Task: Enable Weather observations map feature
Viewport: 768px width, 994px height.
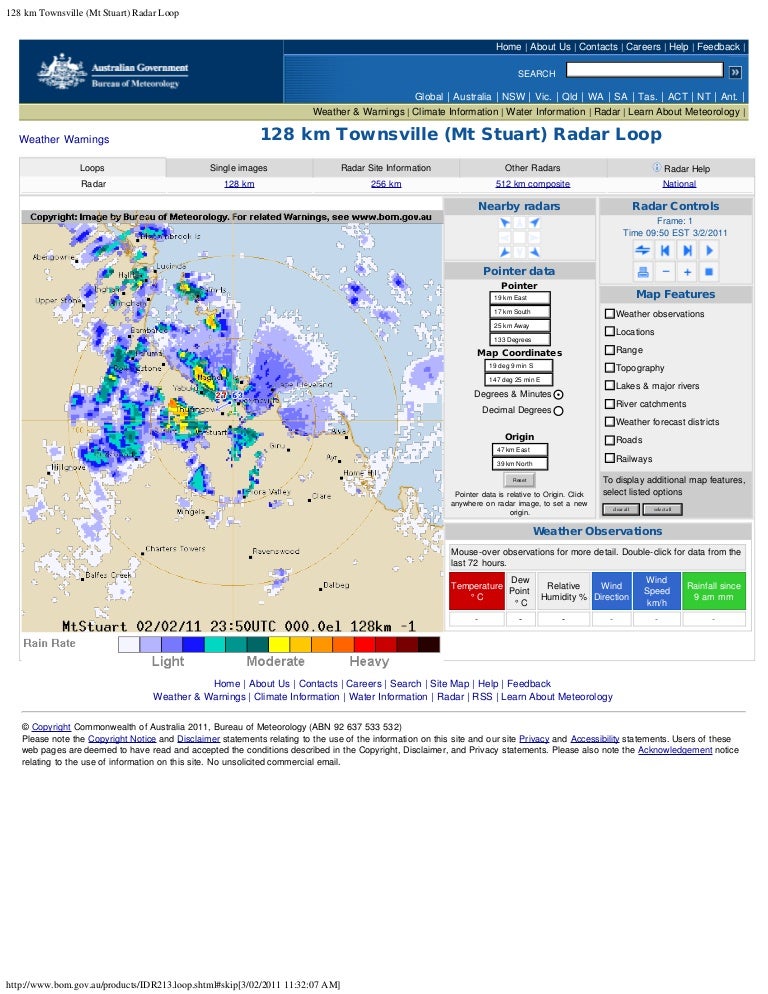Action: (x=609, y=313)
